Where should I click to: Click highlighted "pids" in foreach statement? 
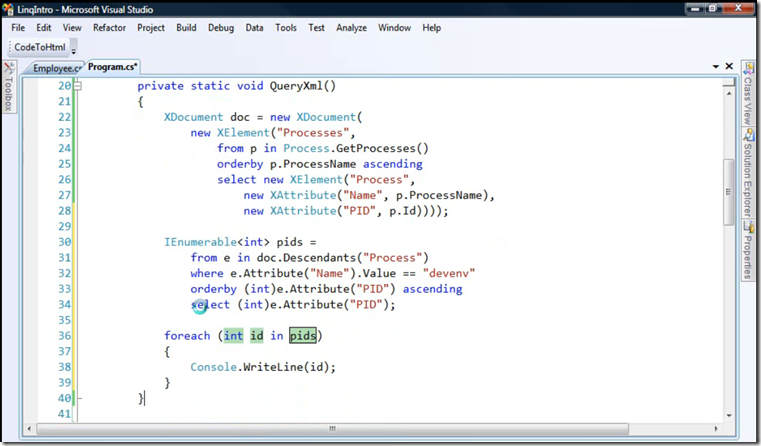coord(303,336)
